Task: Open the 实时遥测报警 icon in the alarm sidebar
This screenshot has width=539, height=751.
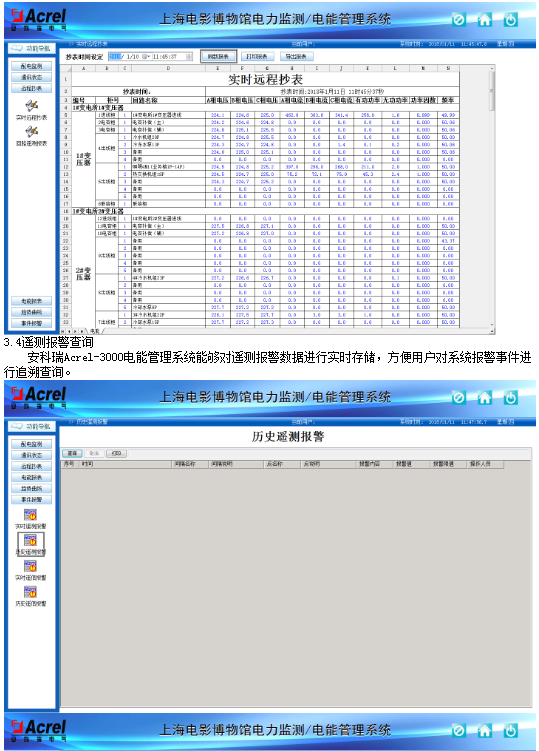Action: 31,515
